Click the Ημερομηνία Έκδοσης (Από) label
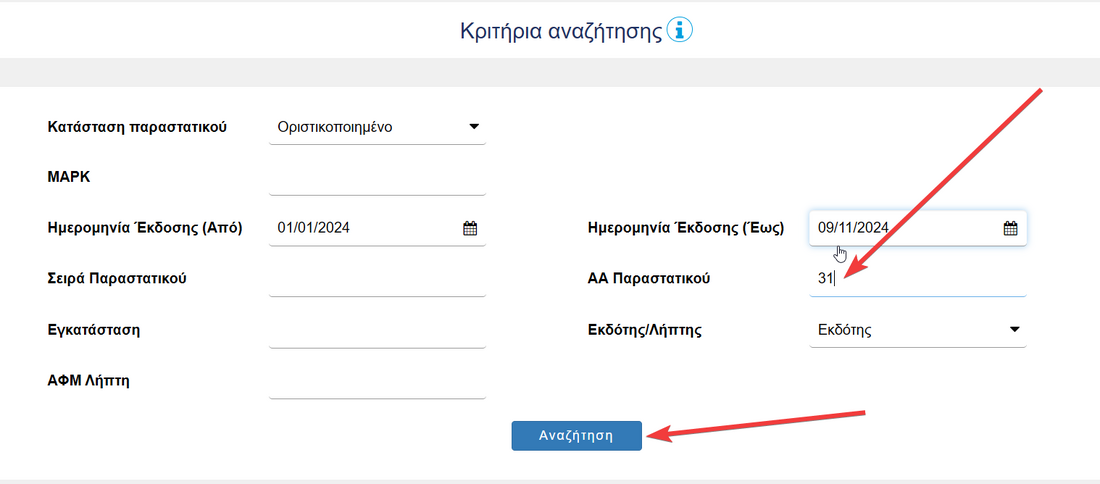 click(145, 227)
